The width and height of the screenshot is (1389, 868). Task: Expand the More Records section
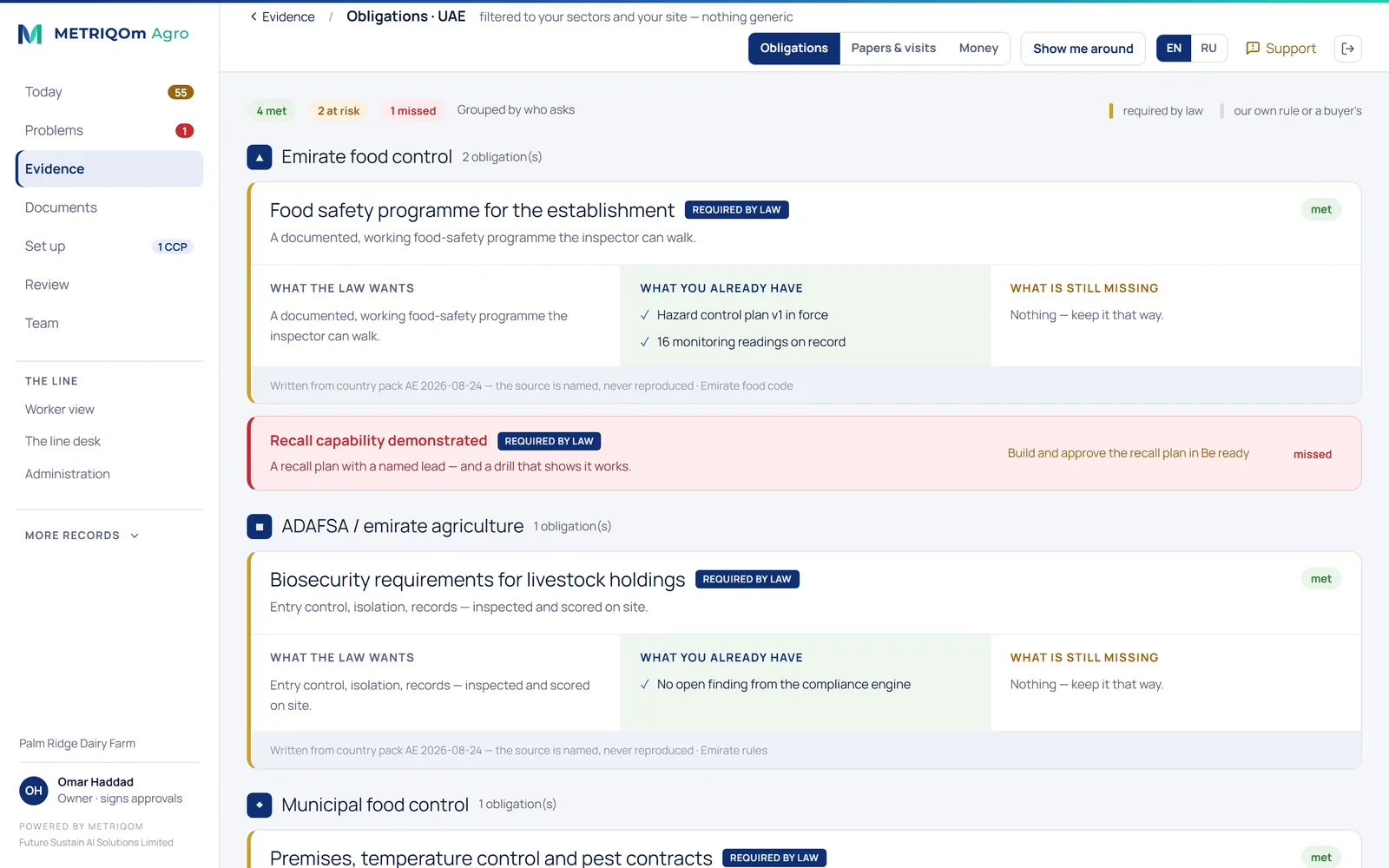pos(82,536)
